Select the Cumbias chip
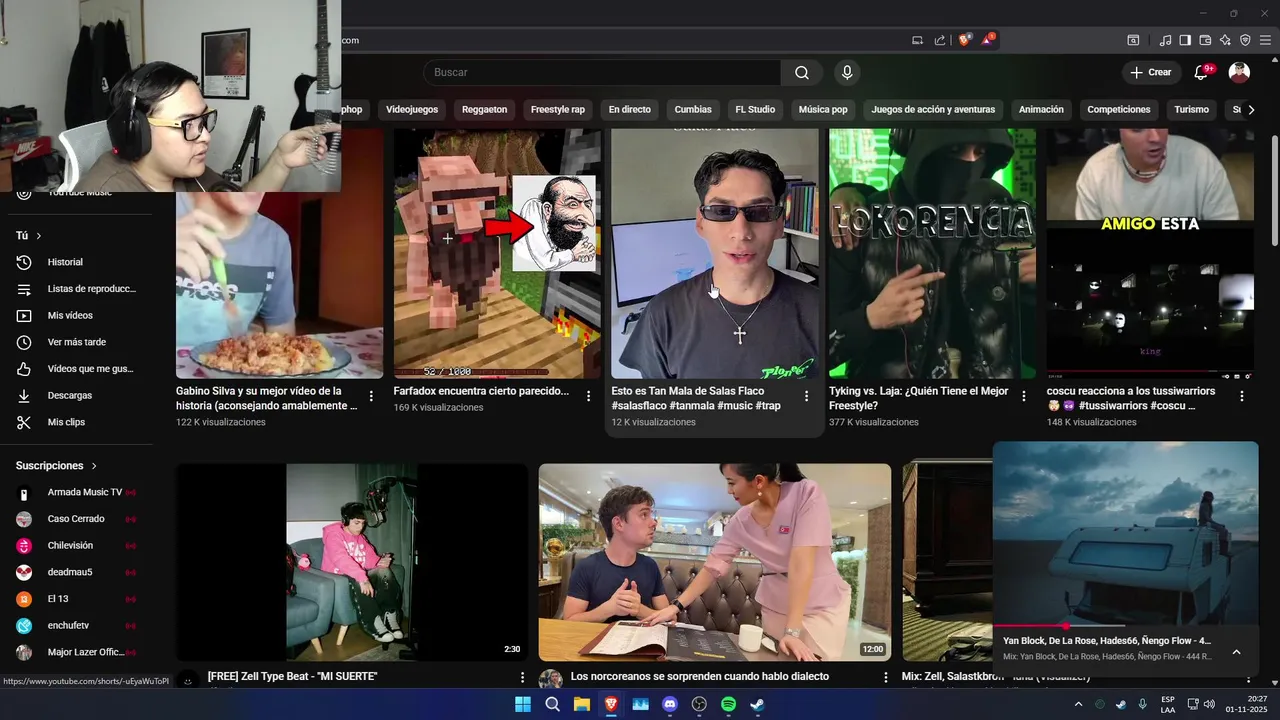The image size is (1280, 720). click(x=693, y=109)
